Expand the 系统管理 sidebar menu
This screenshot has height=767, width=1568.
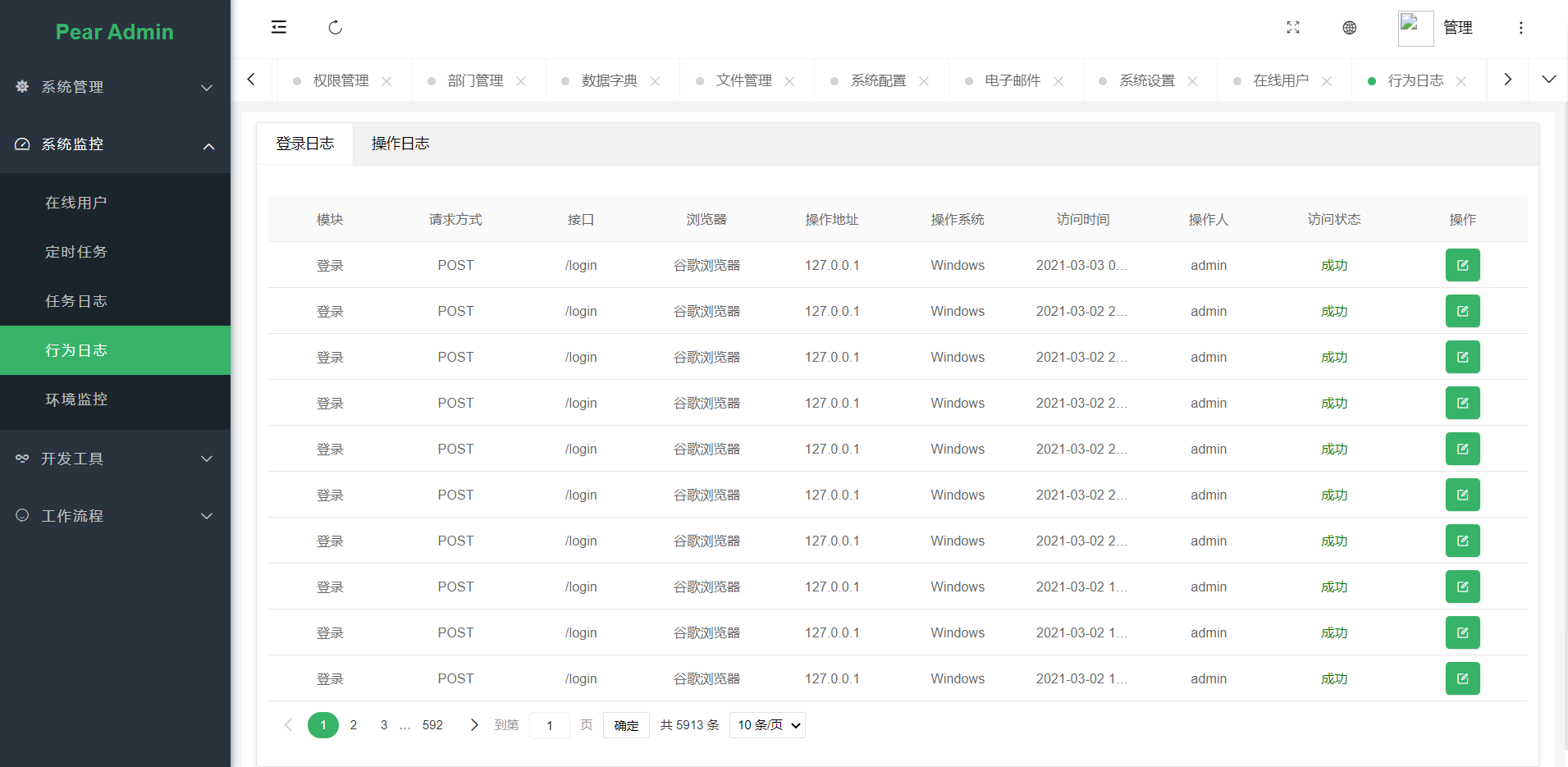coord(115,87)
